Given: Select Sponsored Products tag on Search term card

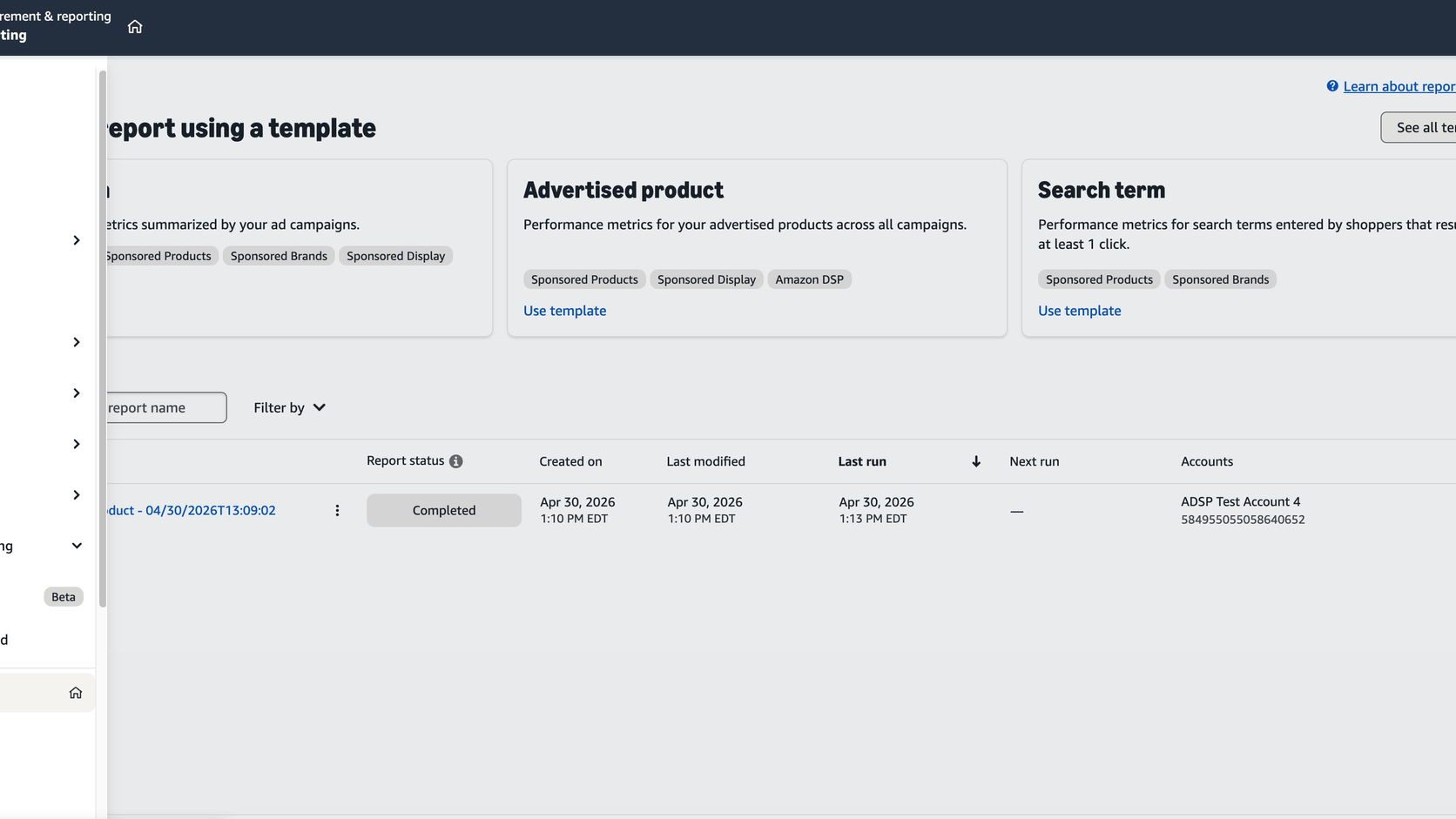Looking at the screenshot, I should tap(1099, 279).
